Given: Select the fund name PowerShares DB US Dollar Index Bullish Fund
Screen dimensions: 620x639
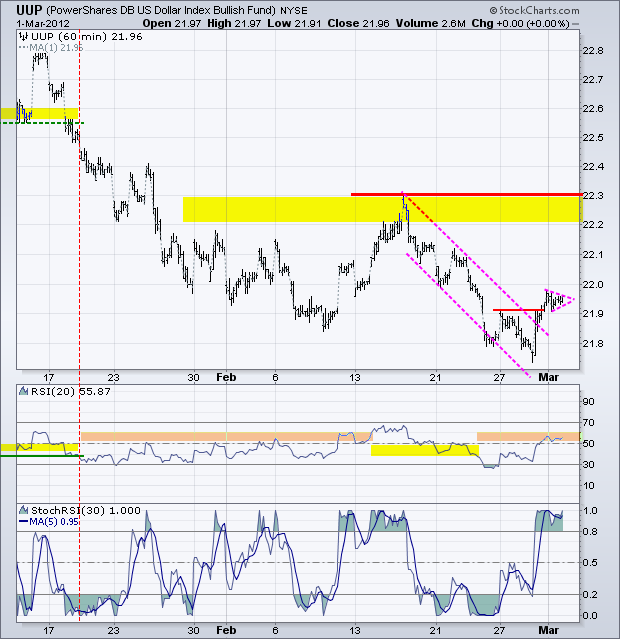Looking at the screenshot, I should click(161, 11).
